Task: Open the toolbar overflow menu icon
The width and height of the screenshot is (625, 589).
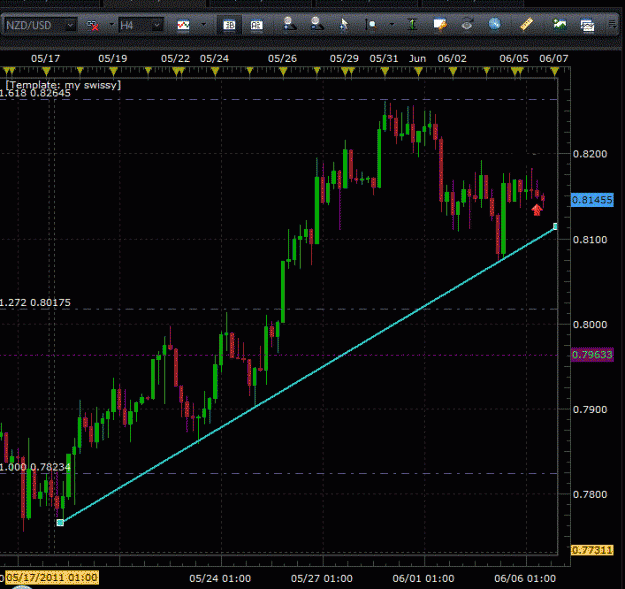Action: pos(612,25)
